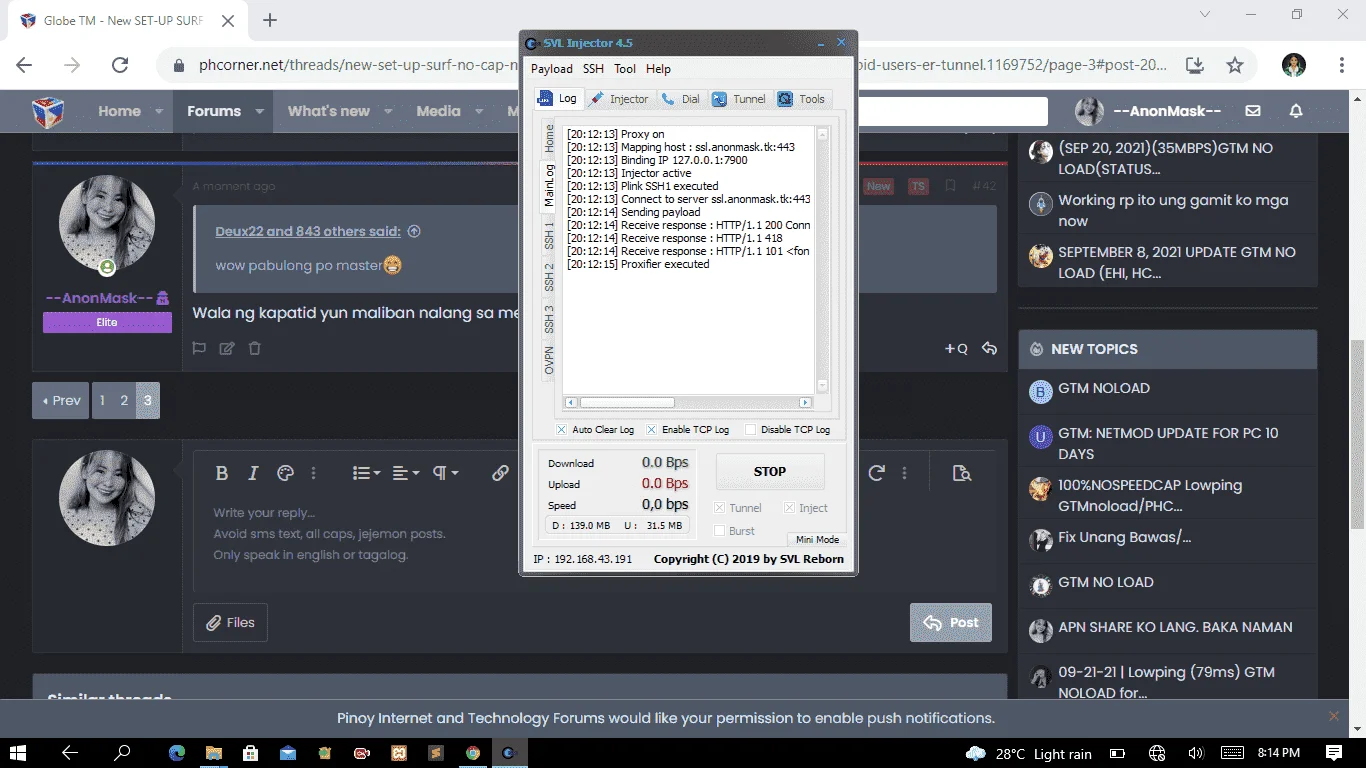The height and width of the screenshot is (768, 1366).
Task: Select the vertical Home log tab
Action: 549,139
